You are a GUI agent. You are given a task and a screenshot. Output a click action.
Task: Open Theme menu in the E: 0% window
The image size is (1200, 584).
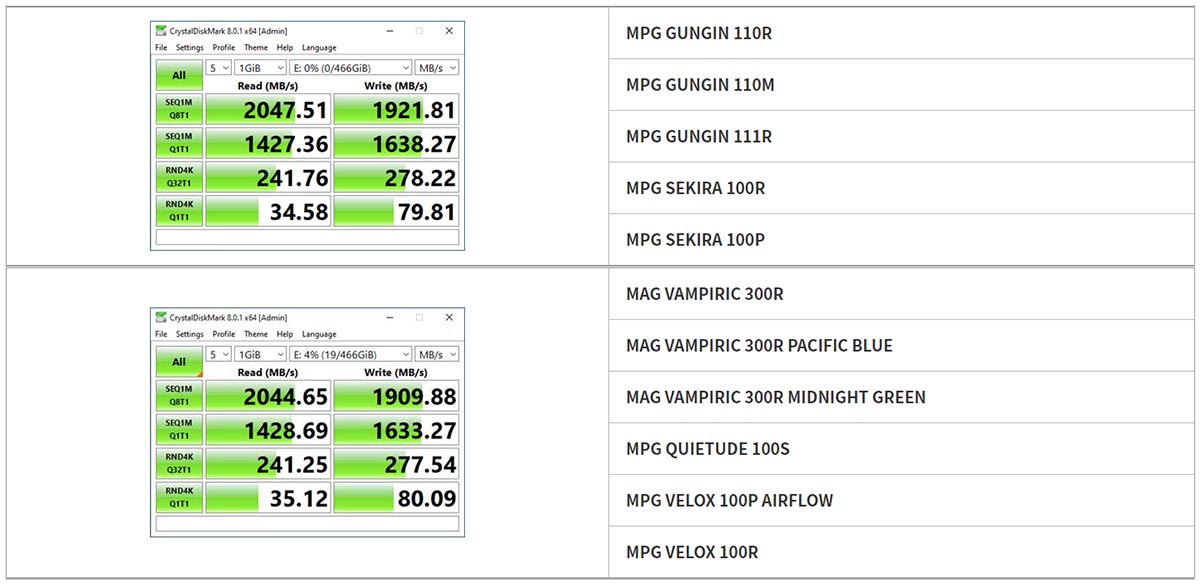pos(256,47)
